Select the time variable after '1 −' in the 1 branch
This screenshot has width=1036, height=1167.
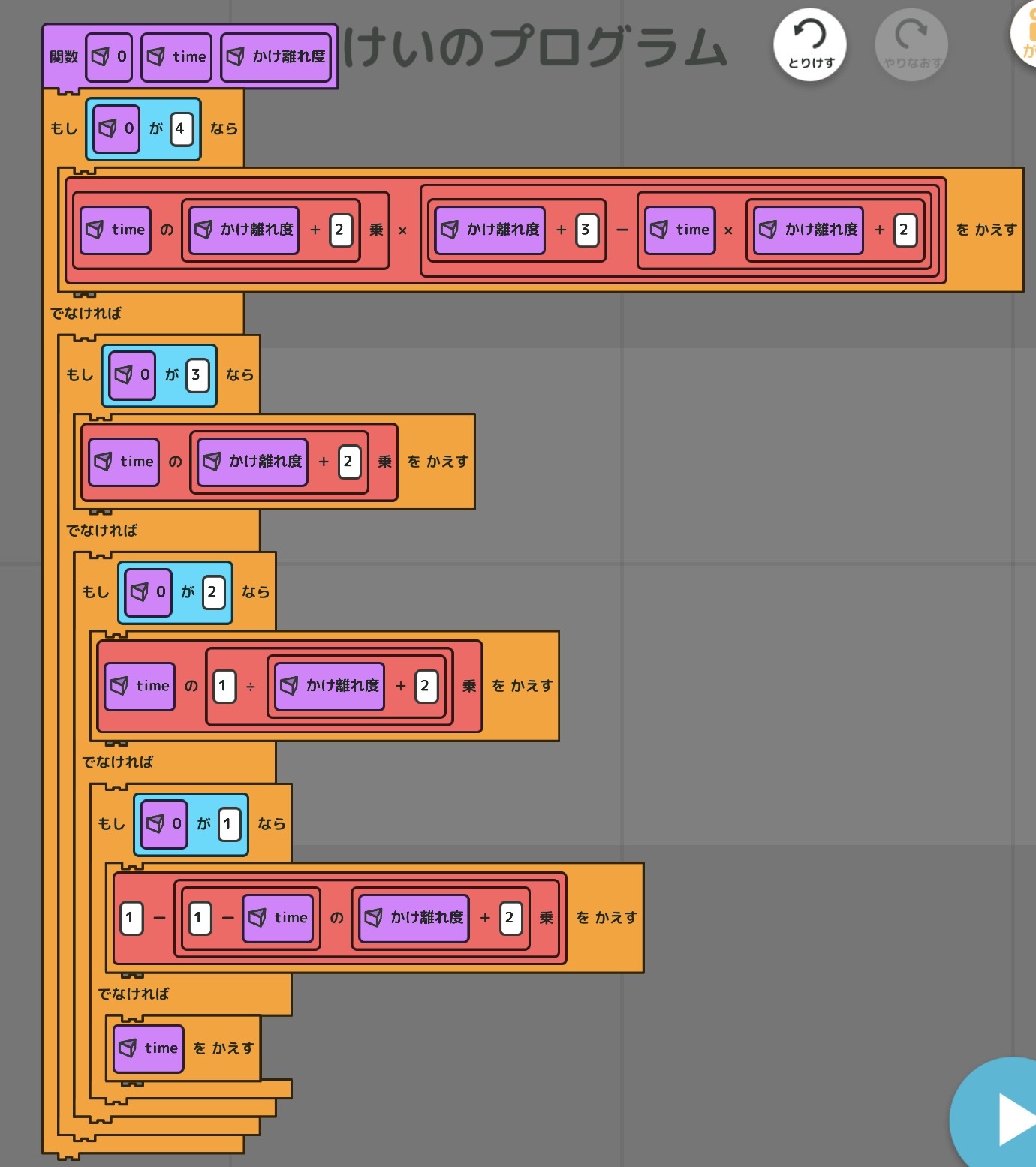point(278,918)
